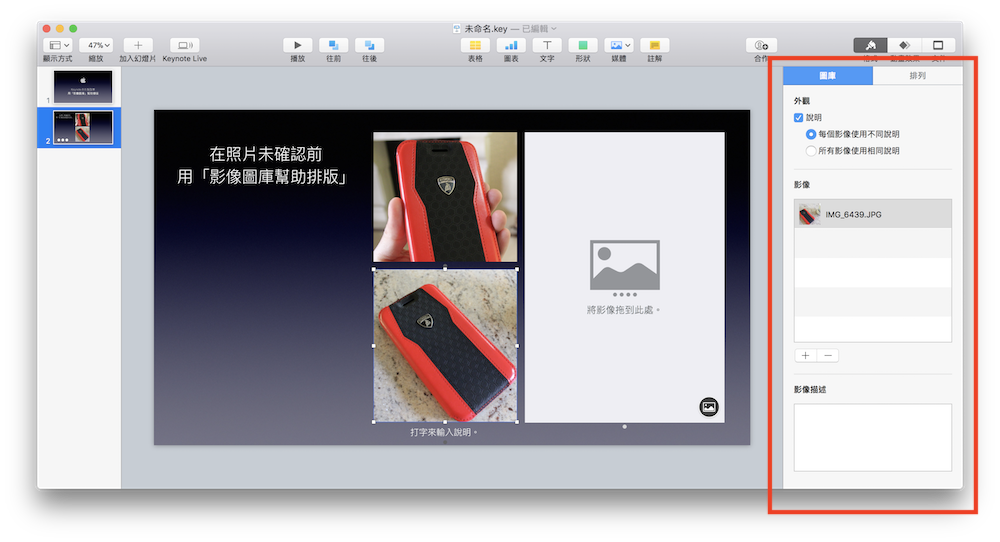
Task: Click the replace-image icon on the placeholder
Action: click(709, 406)
